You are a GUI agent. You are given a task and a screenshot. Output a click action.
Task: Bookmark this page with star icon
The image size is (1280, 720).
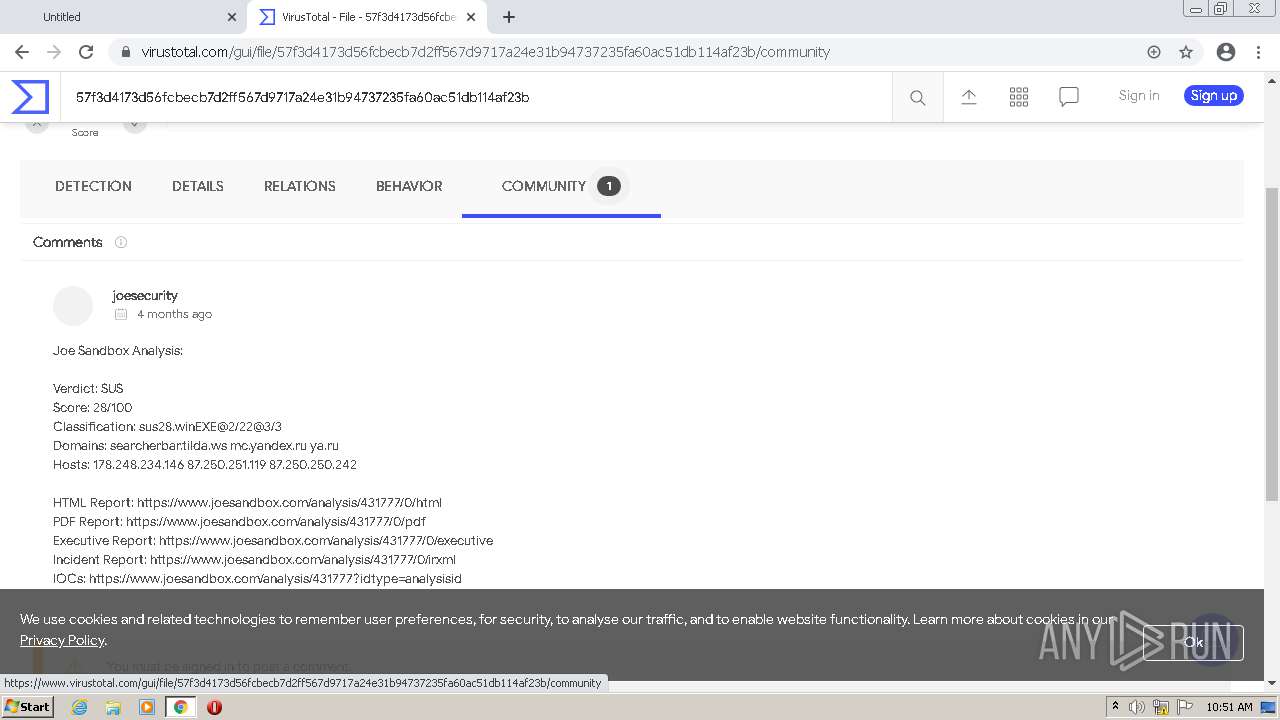pyautogui.click(x=1186, y=52)
